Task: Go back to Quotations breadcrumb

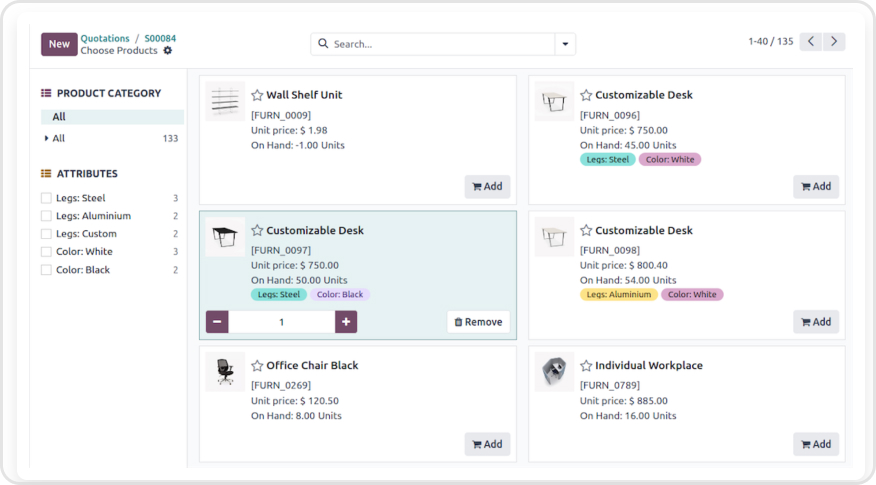Action: (x=105, y=38)
